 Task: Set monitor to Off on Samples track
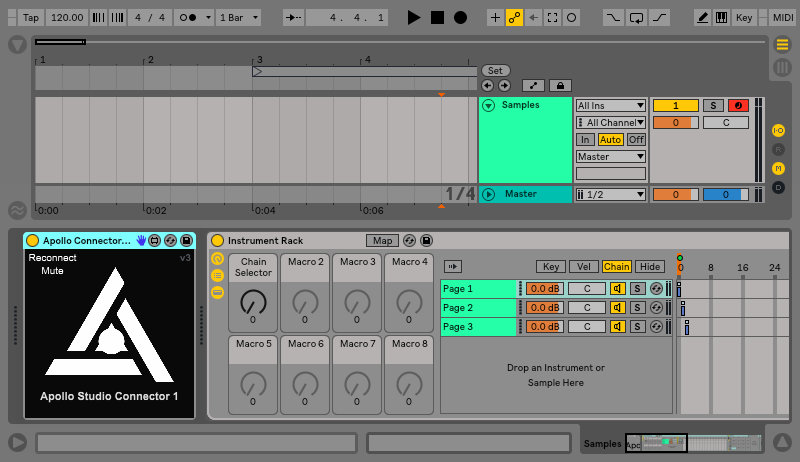pyautogui.click(x=636, y=139)
